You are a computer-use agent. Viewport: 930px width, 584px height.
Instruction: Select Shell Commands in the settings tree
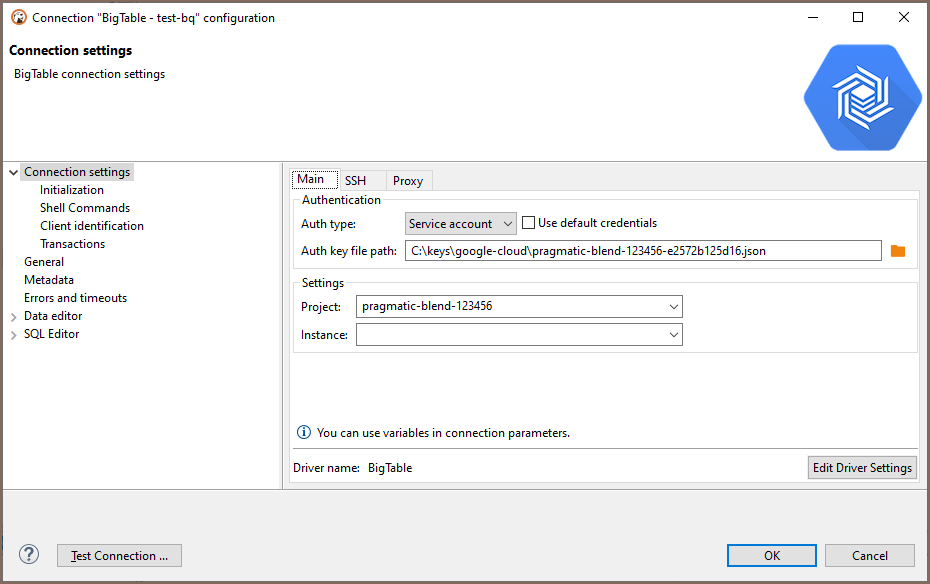tap(85, 208)
